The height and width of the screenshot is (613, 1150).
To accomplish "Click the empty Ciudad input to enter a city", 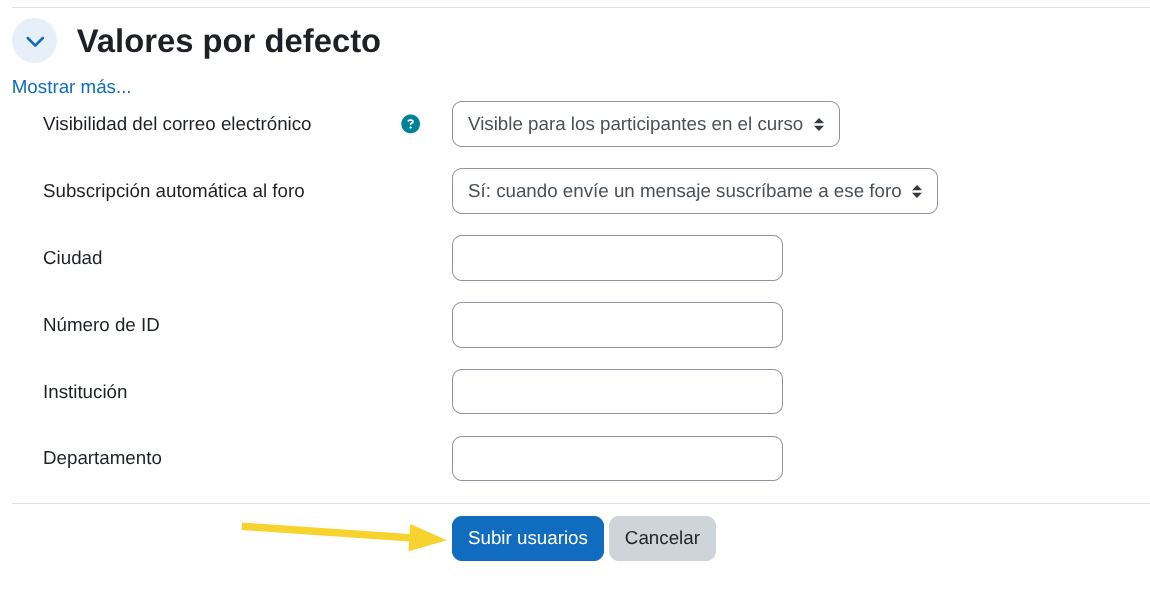I will (617, 258).
